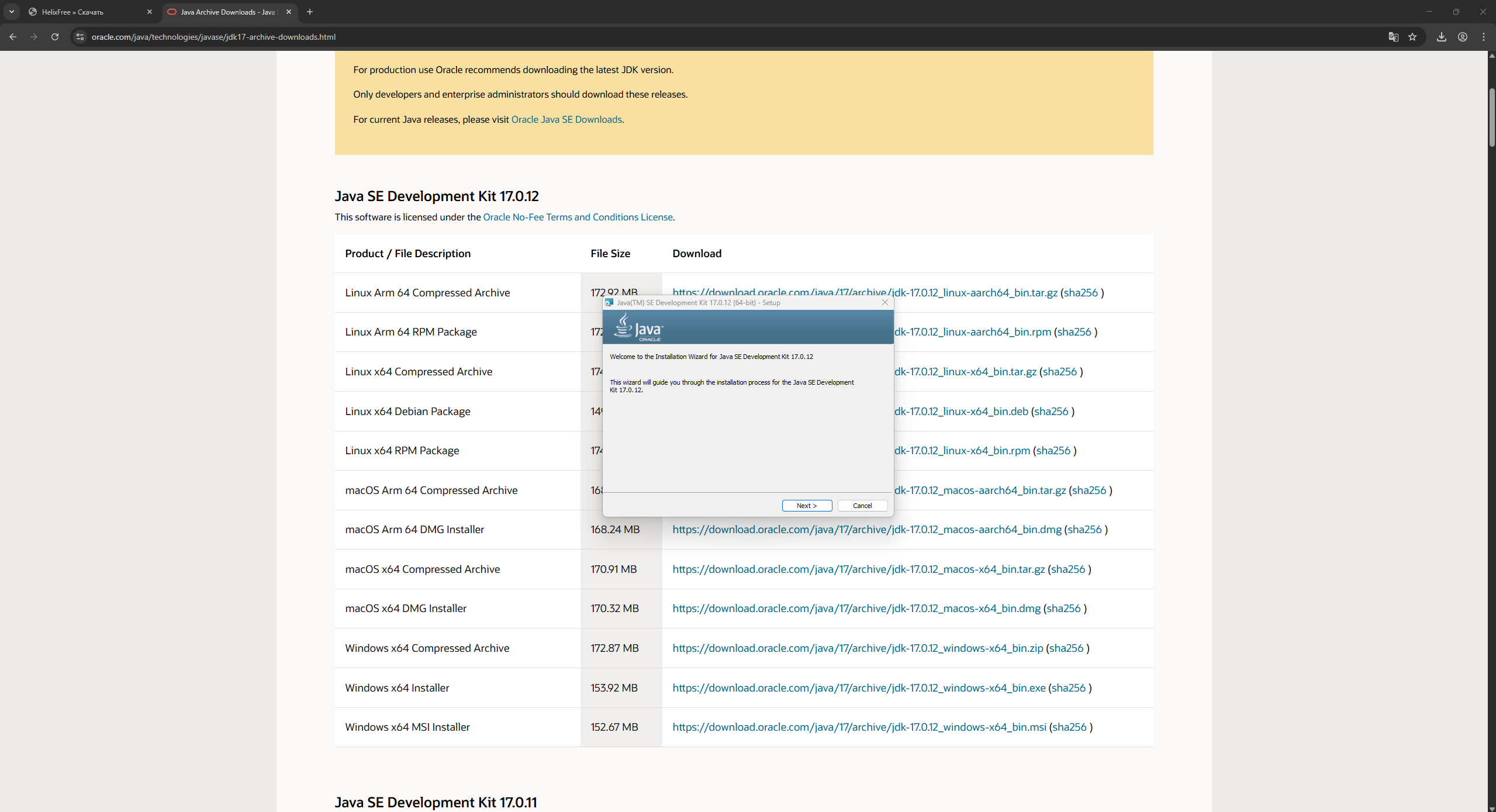Image resolution: width=1496 pixels, height=812 pixels.
Task: Download the macOS x64 Compressed Archive tar.gz
Action: click(858, 569)
